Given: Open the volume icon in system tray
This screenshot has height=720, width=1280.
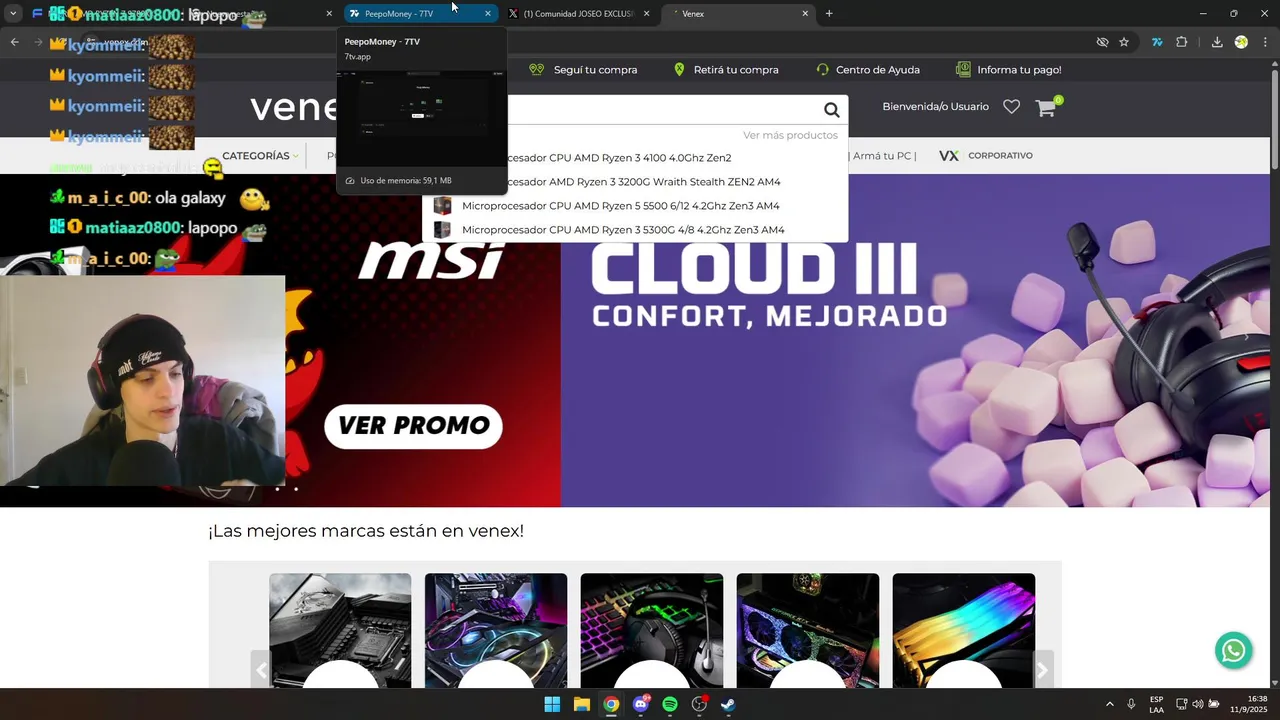Looking at the screenshot, I should coord(1197,704).
